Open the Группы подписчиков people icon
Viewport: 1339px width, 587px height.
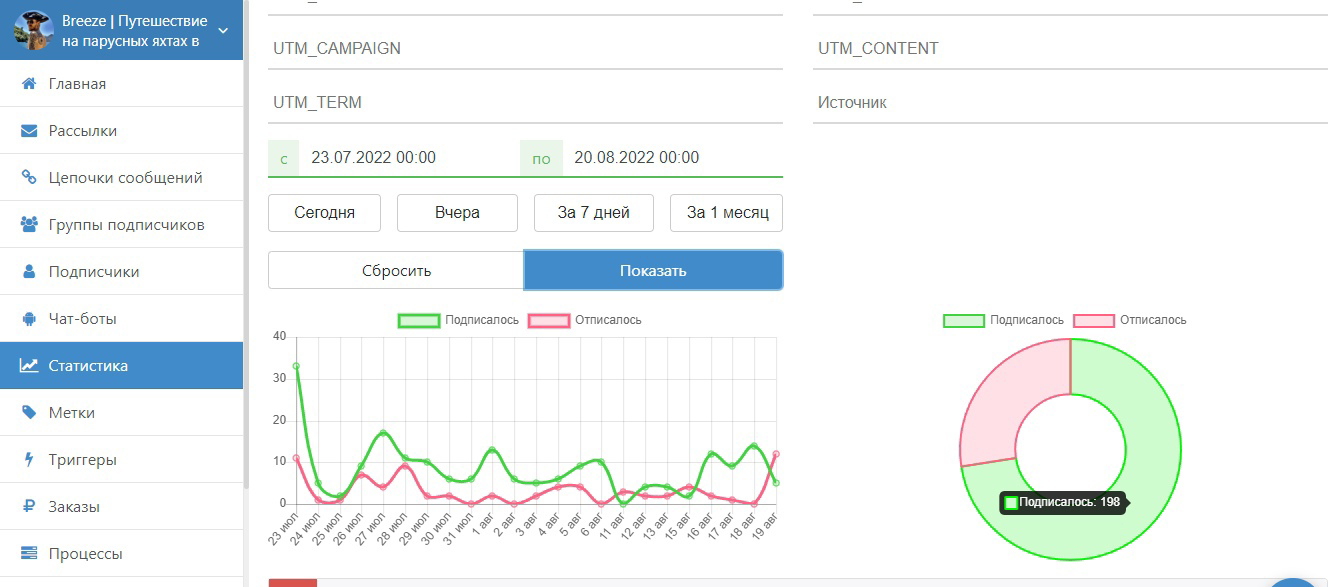pyautogui.click(x=29, y=225)
